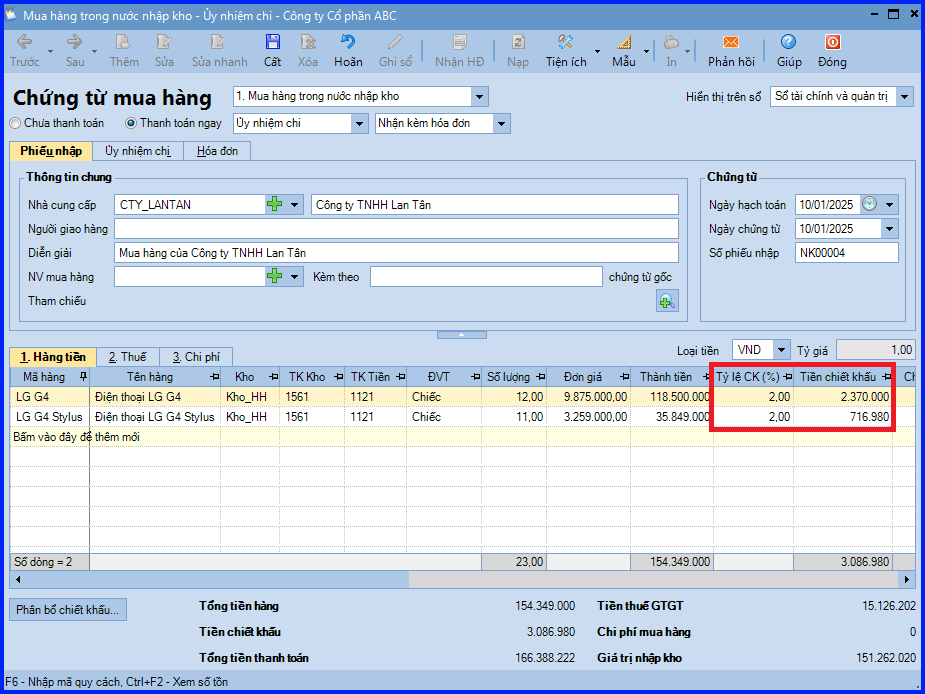Open the 2. Thuế tab
Viewport: 925px width, 694px height.
[x=127, y=357]
